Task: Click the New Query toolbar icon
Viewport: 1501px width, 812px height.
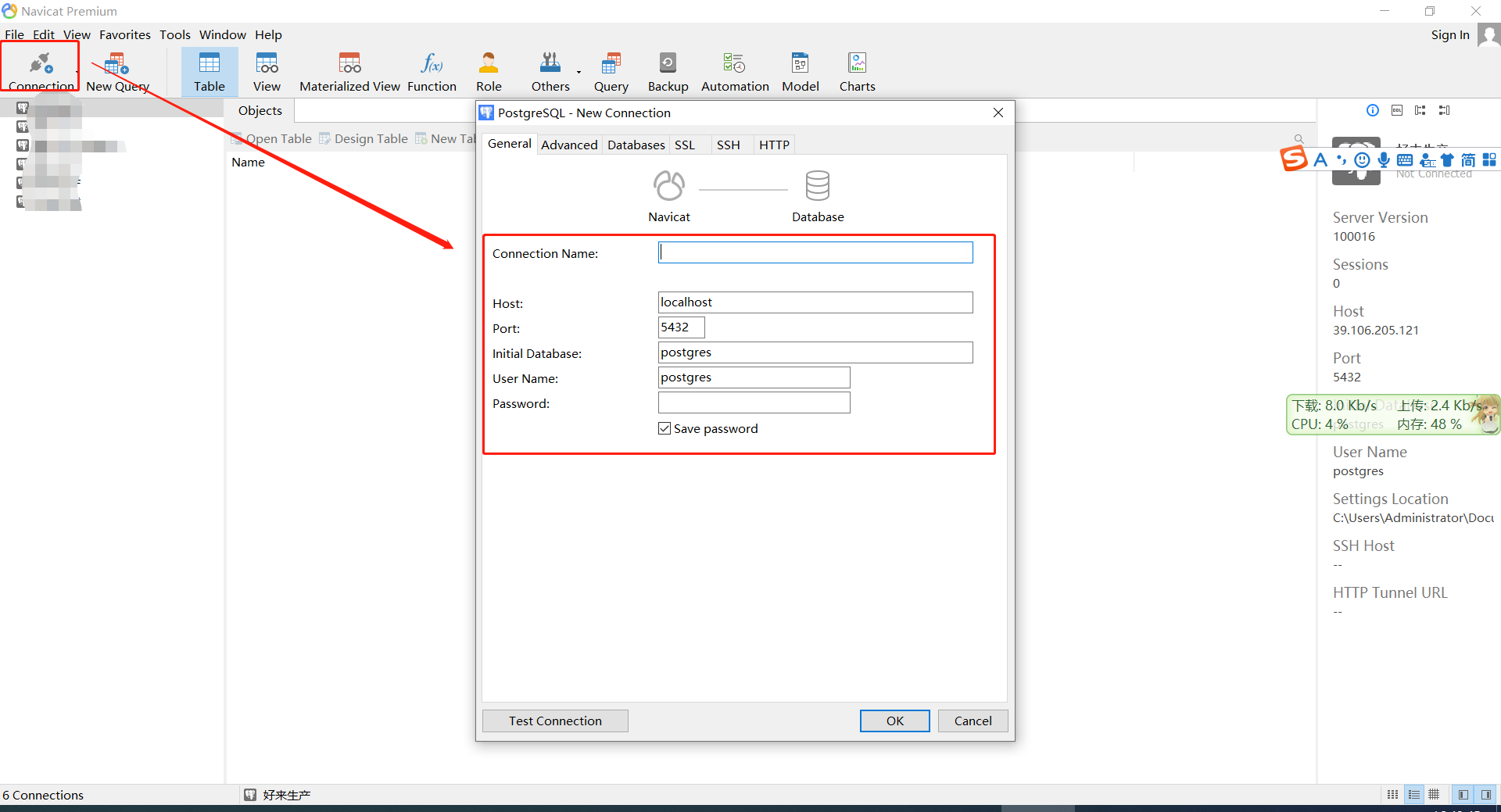Action: pyautogui.click(x=117, y=70)
